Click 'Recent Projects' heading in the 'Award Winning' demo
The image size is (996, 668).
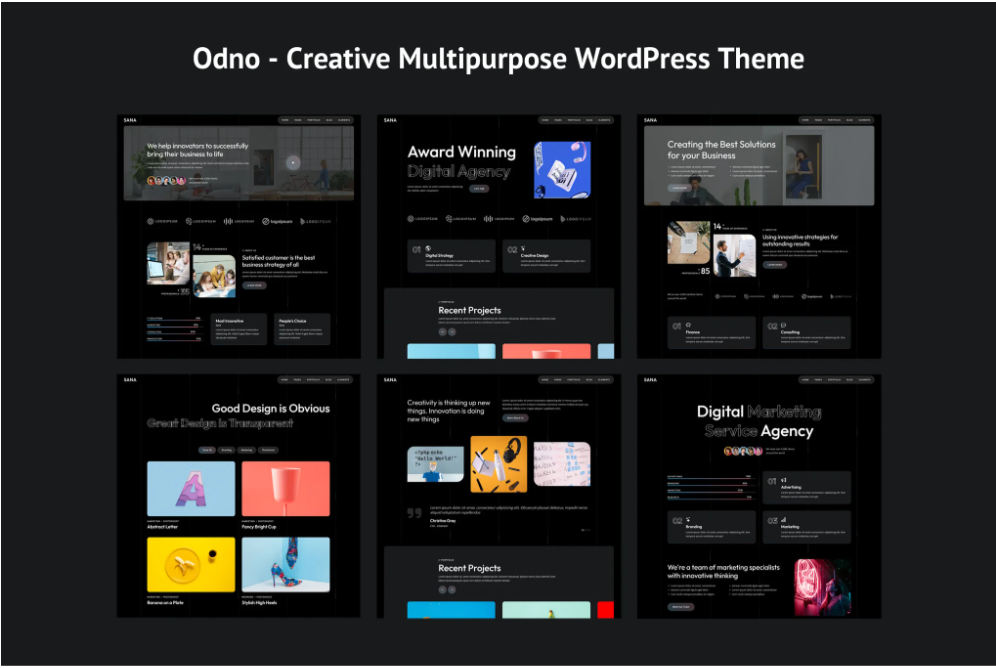coord(469,311)
